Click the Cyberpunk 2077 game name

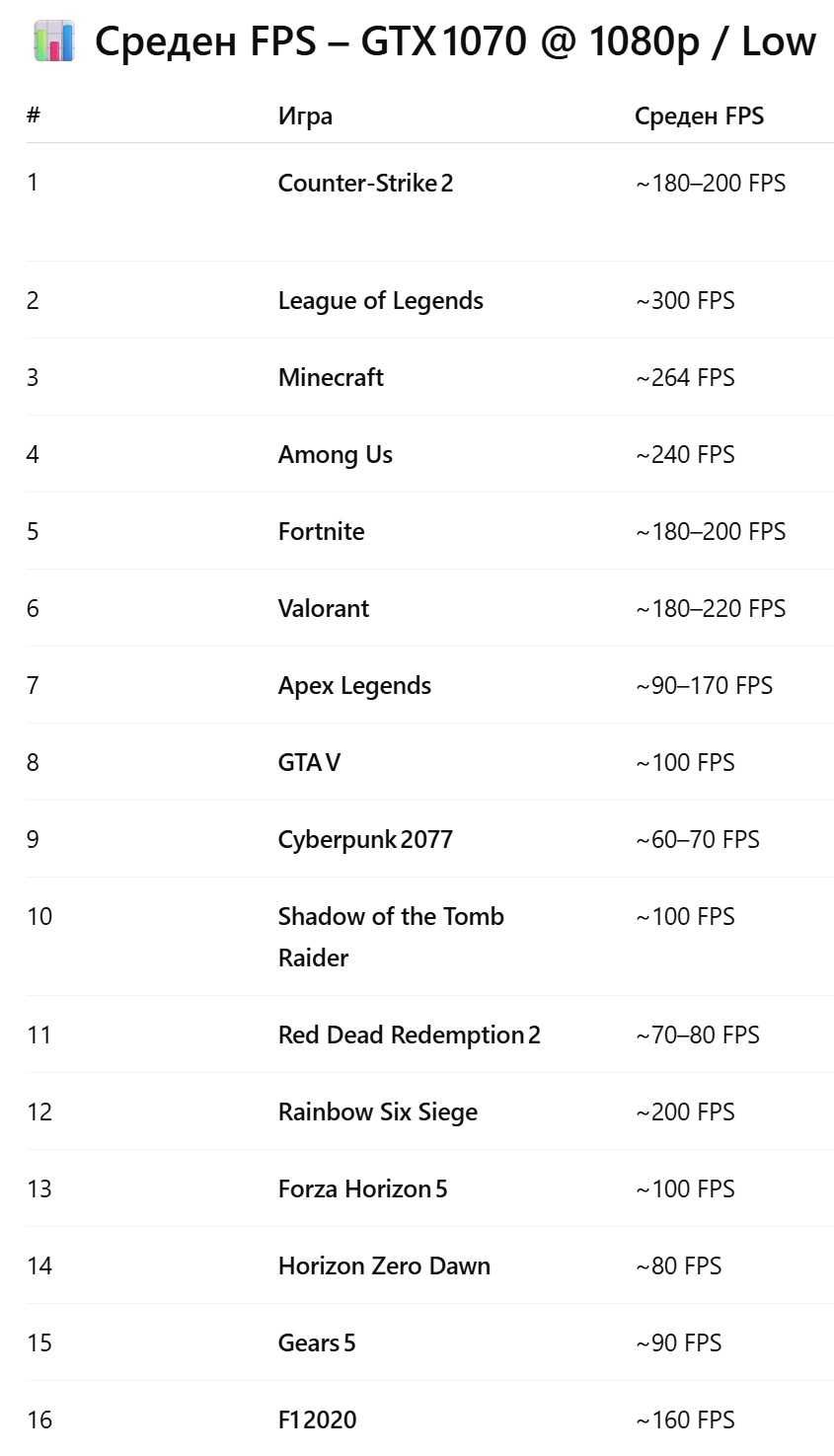[x=365, y=840]
